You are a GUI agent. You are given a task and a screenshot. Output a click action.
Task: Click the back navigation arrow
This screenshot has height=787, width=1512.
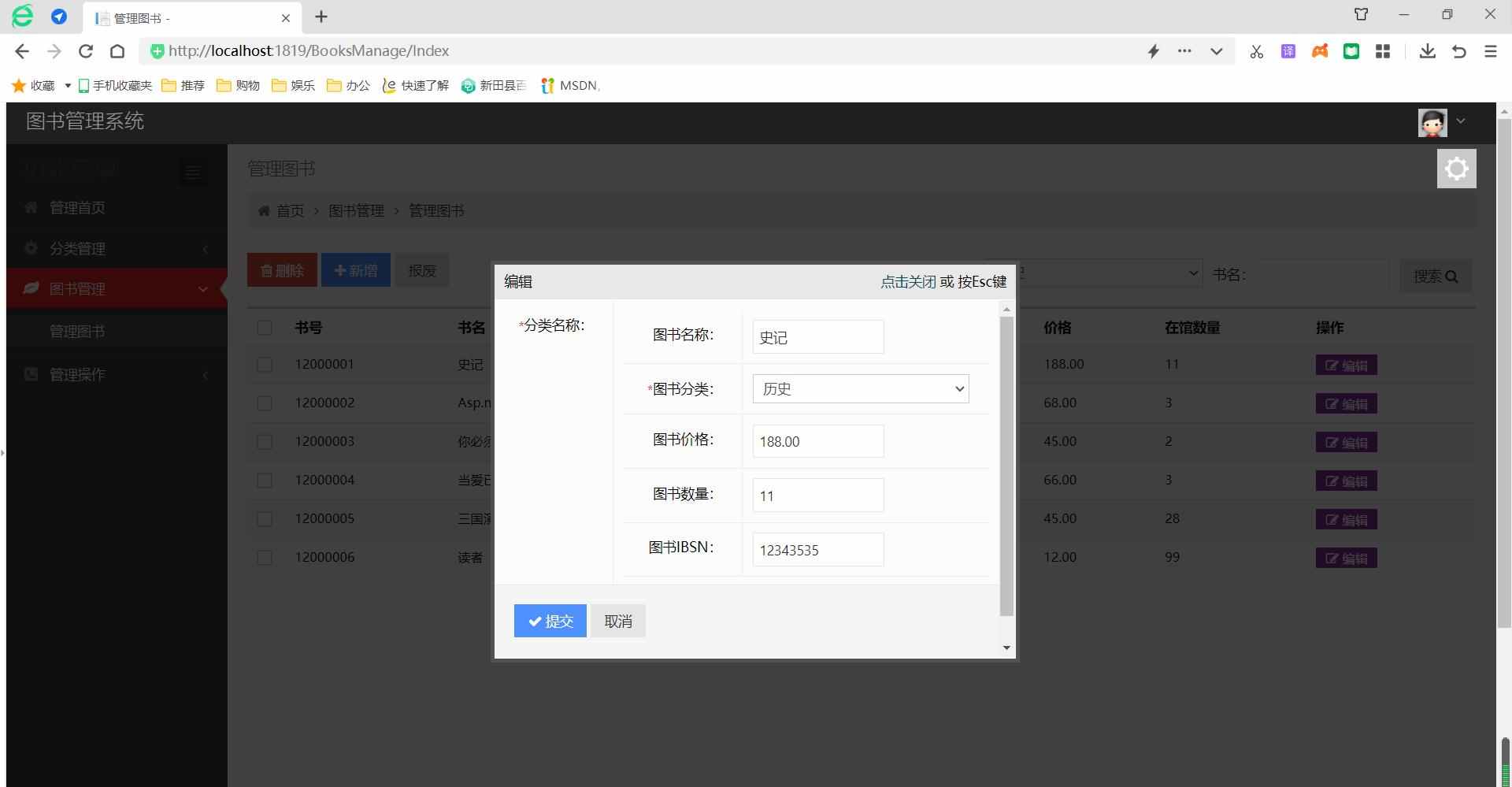(x=22, y=51)
